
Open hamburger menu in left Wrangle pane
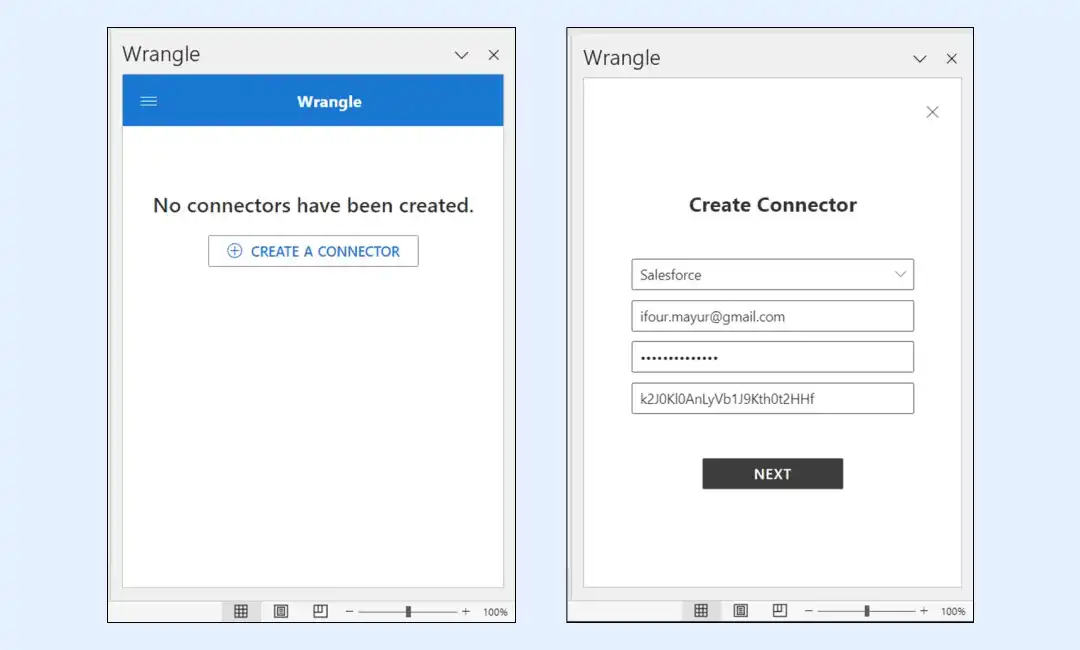click(x=149, y=101)
